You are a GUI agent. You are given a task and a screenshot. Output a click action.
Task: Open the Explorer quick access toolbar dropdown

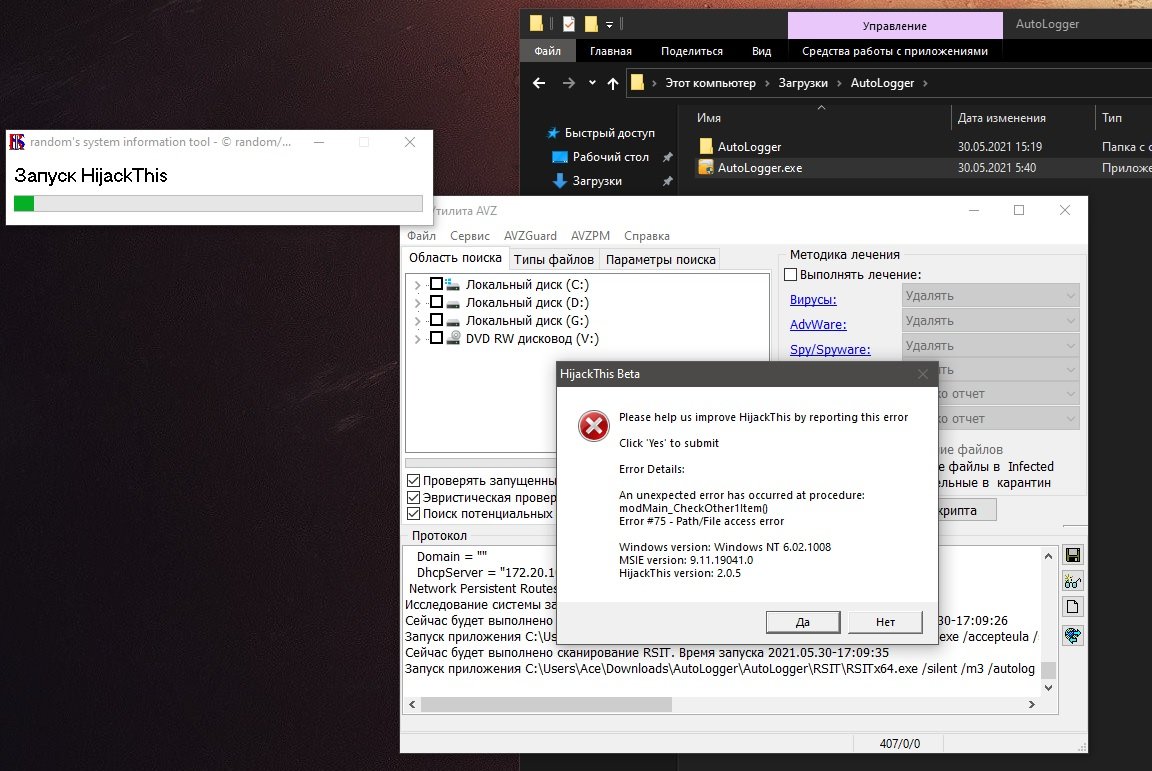609,25
